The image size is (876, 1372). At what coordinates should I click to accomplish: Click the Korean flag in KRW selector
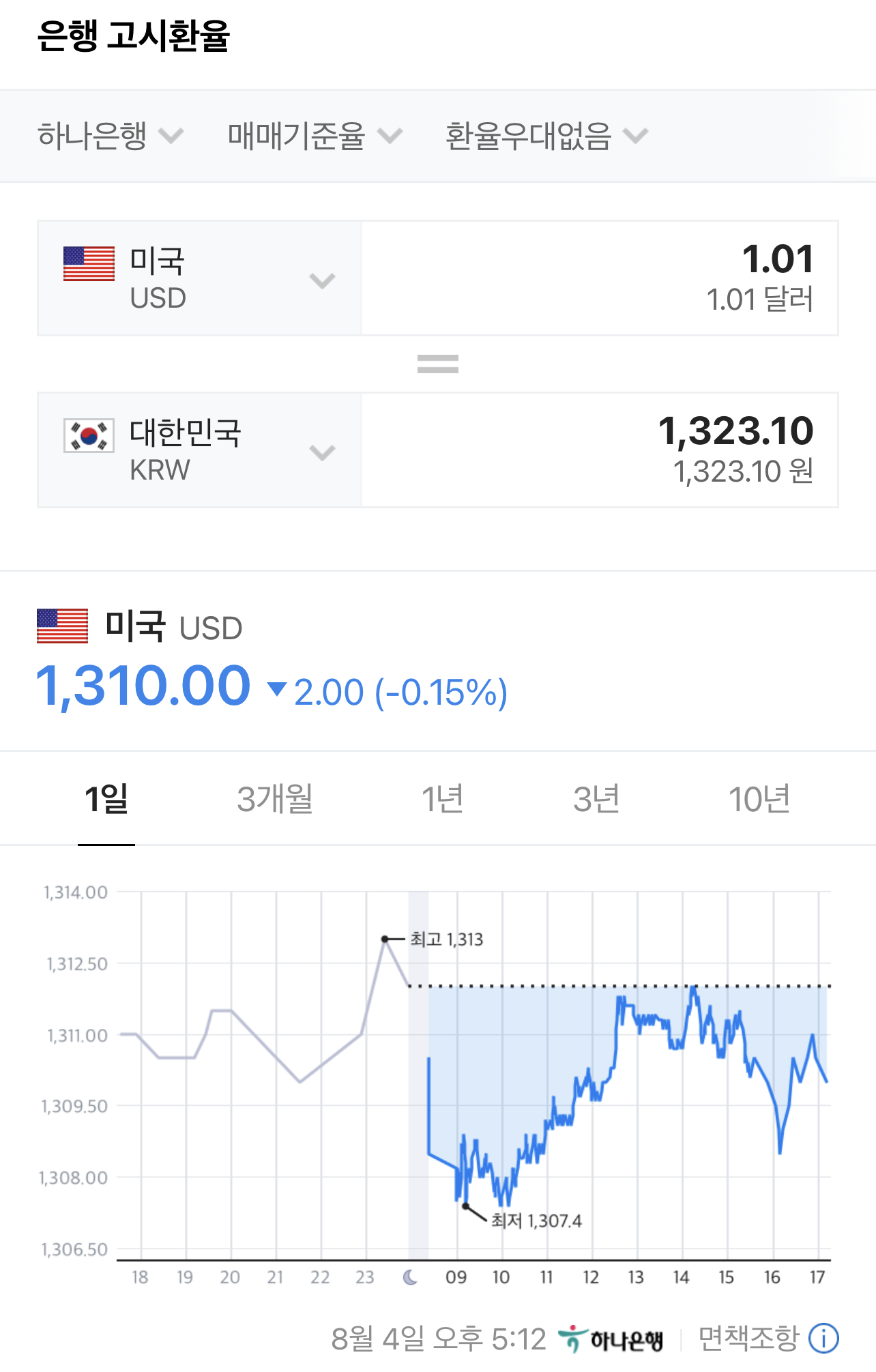coord(89,436)
